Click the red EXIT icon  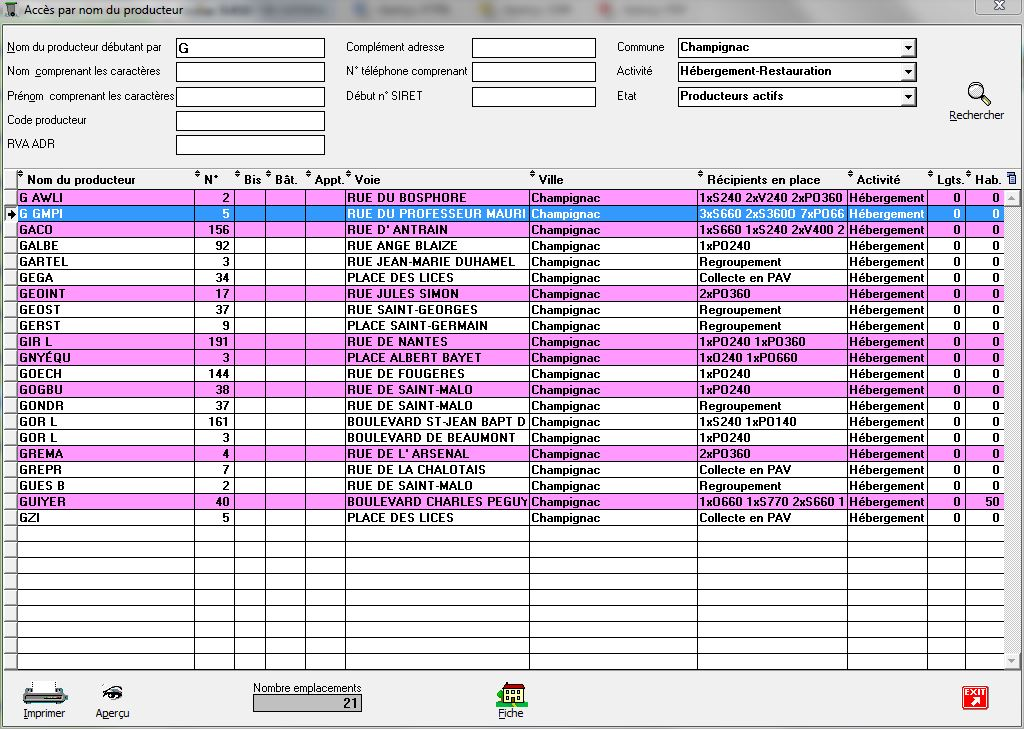(974, 697)
